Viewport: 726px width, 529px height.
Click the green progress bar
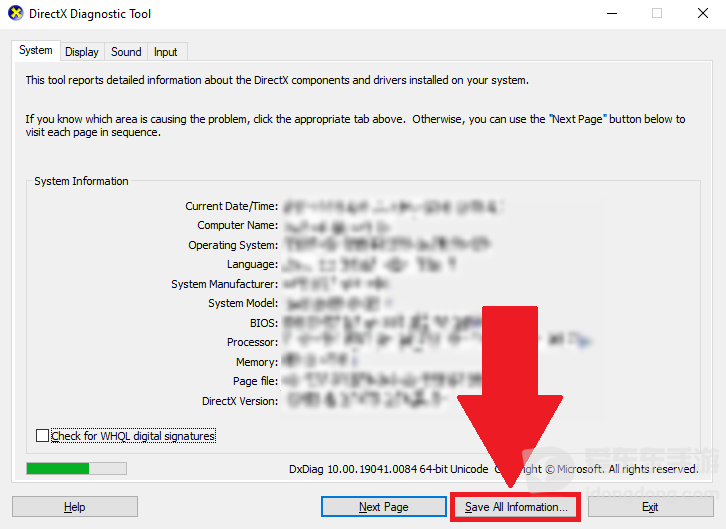[x=76, y=468]
